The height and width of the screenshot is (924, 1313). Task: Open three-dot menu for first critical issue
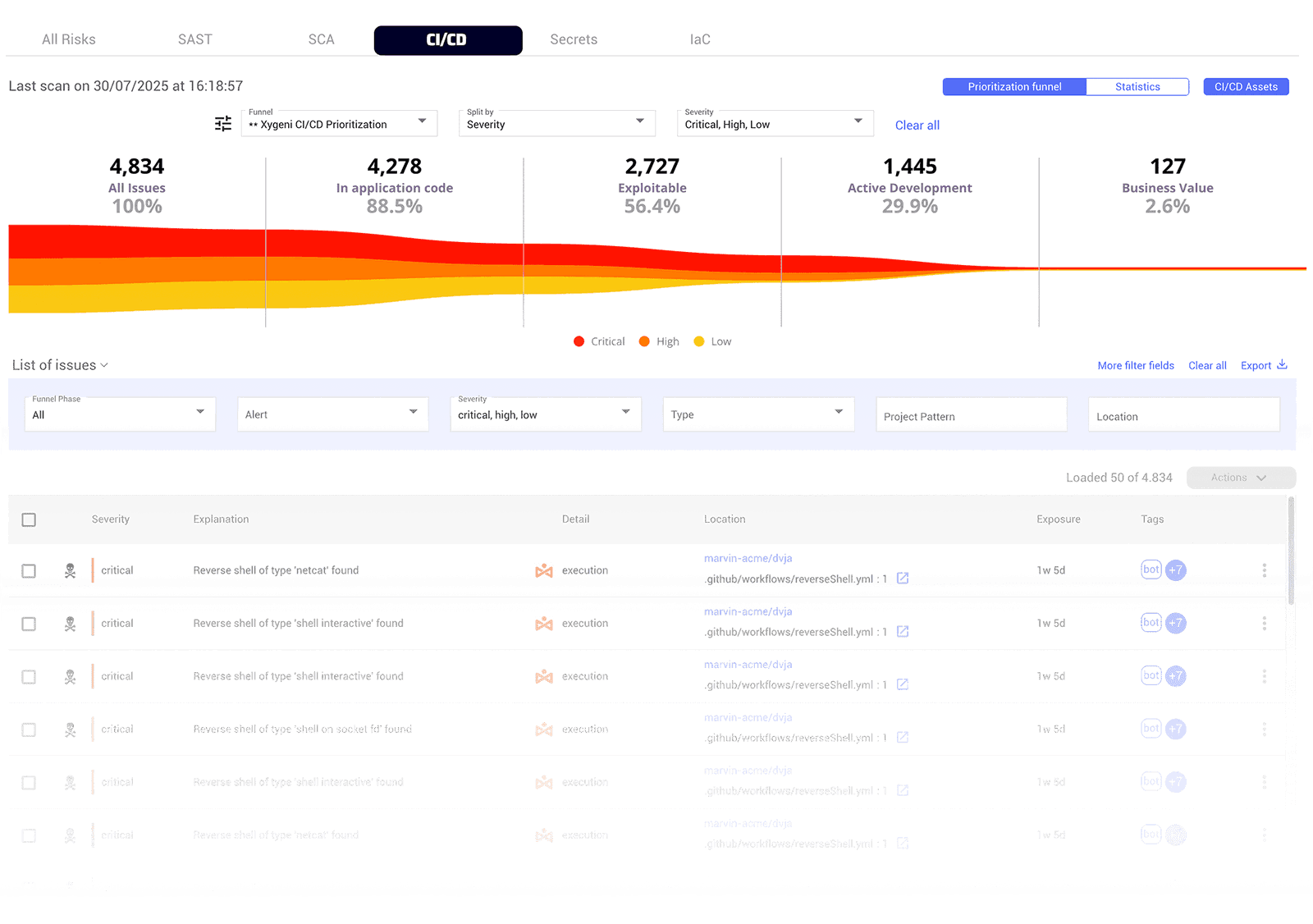(x=1264, y=570)
